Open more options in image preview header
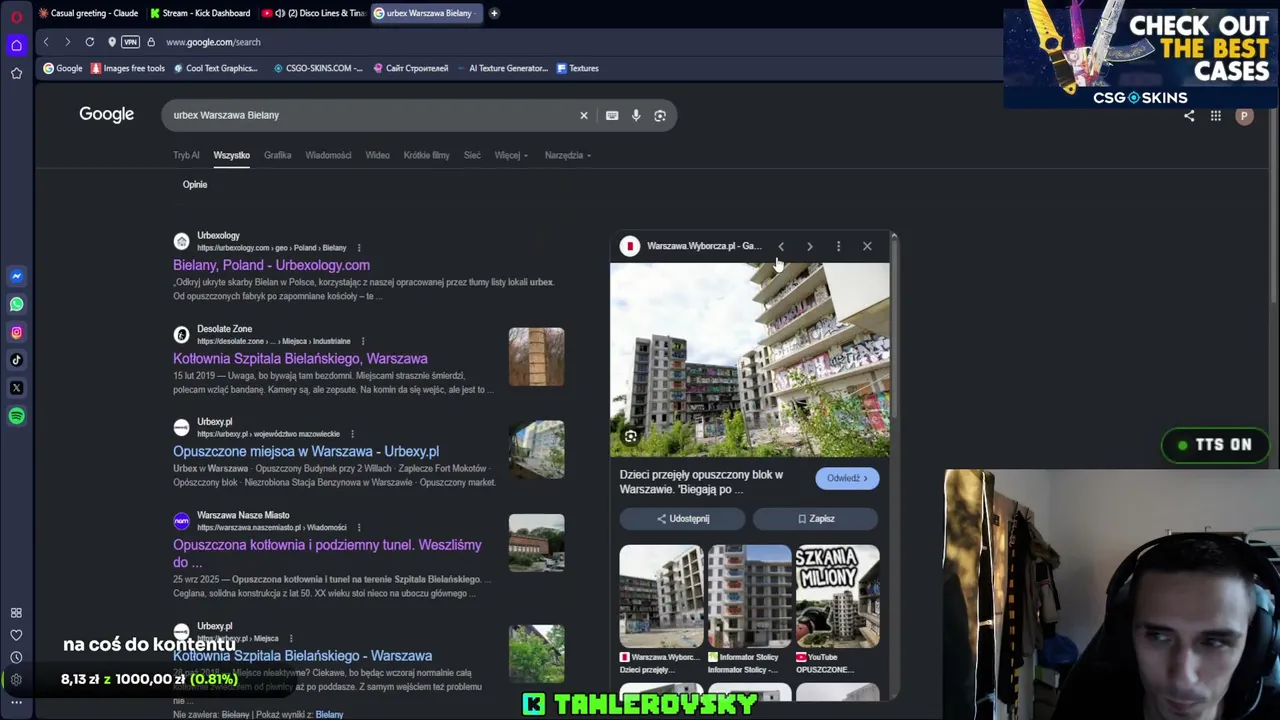Image resolution: width=1280 pixels, height=720 pixels. (x=838, y=246)
